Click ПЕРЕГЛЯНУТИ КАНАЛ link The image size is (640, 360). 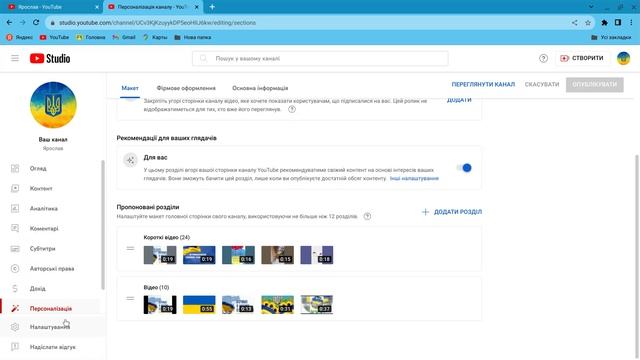pyautogui.click(x=483, y=84)
